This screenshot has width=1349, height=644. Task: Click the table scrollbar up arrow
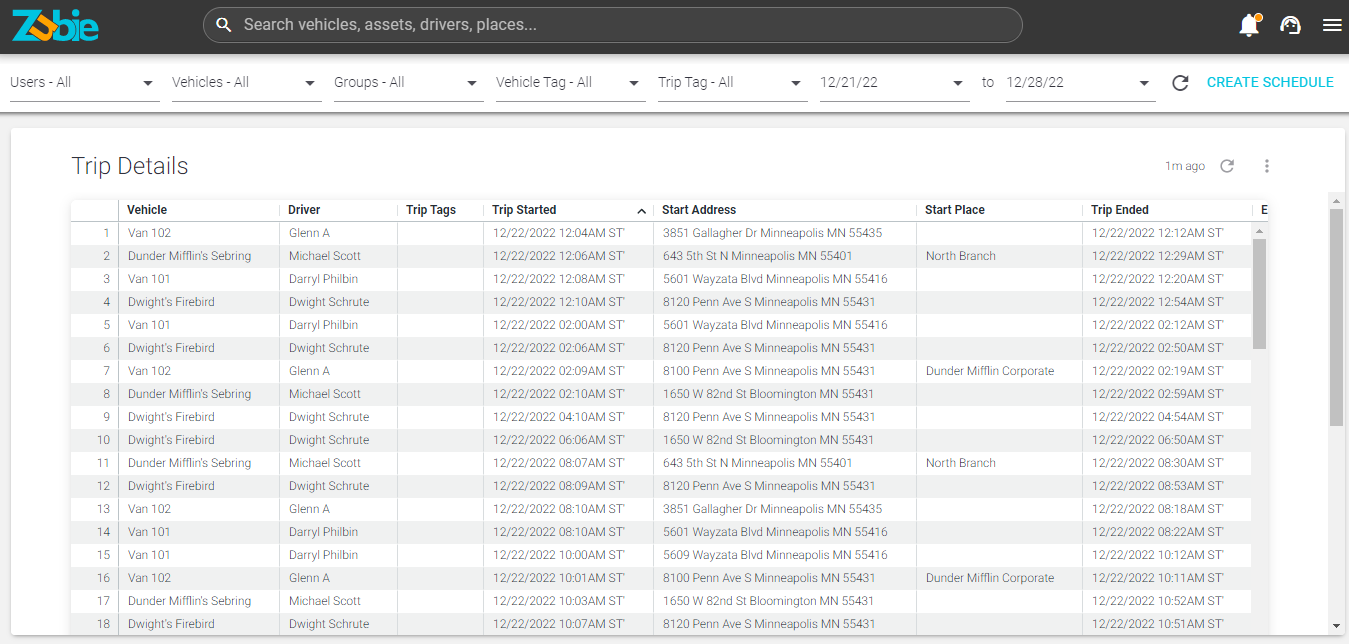(1259, 231)
